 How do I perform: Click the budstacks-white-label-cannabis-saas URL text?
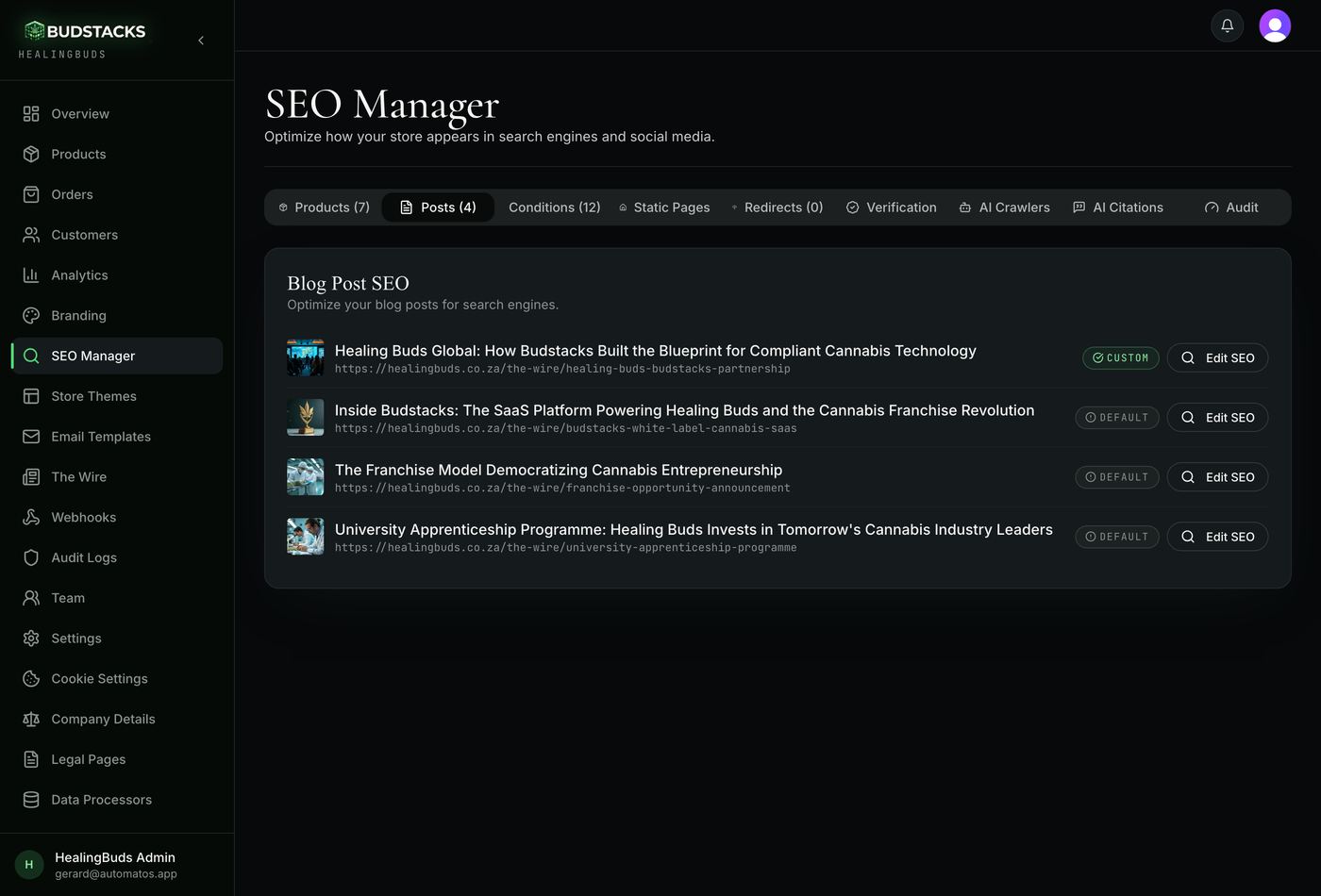tap(566, 428)
